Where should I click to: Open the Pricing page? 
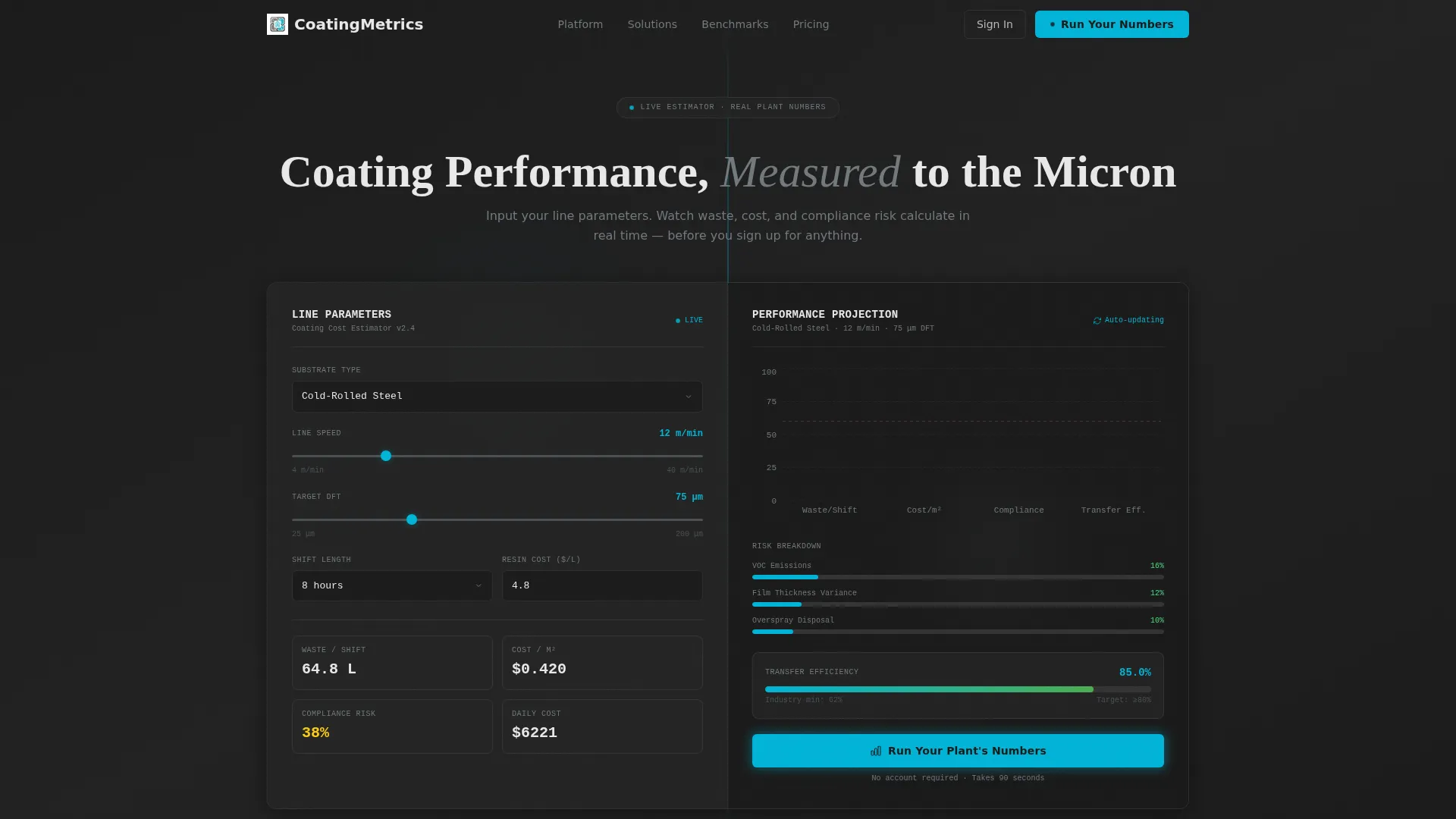click(x=811, y=24)
